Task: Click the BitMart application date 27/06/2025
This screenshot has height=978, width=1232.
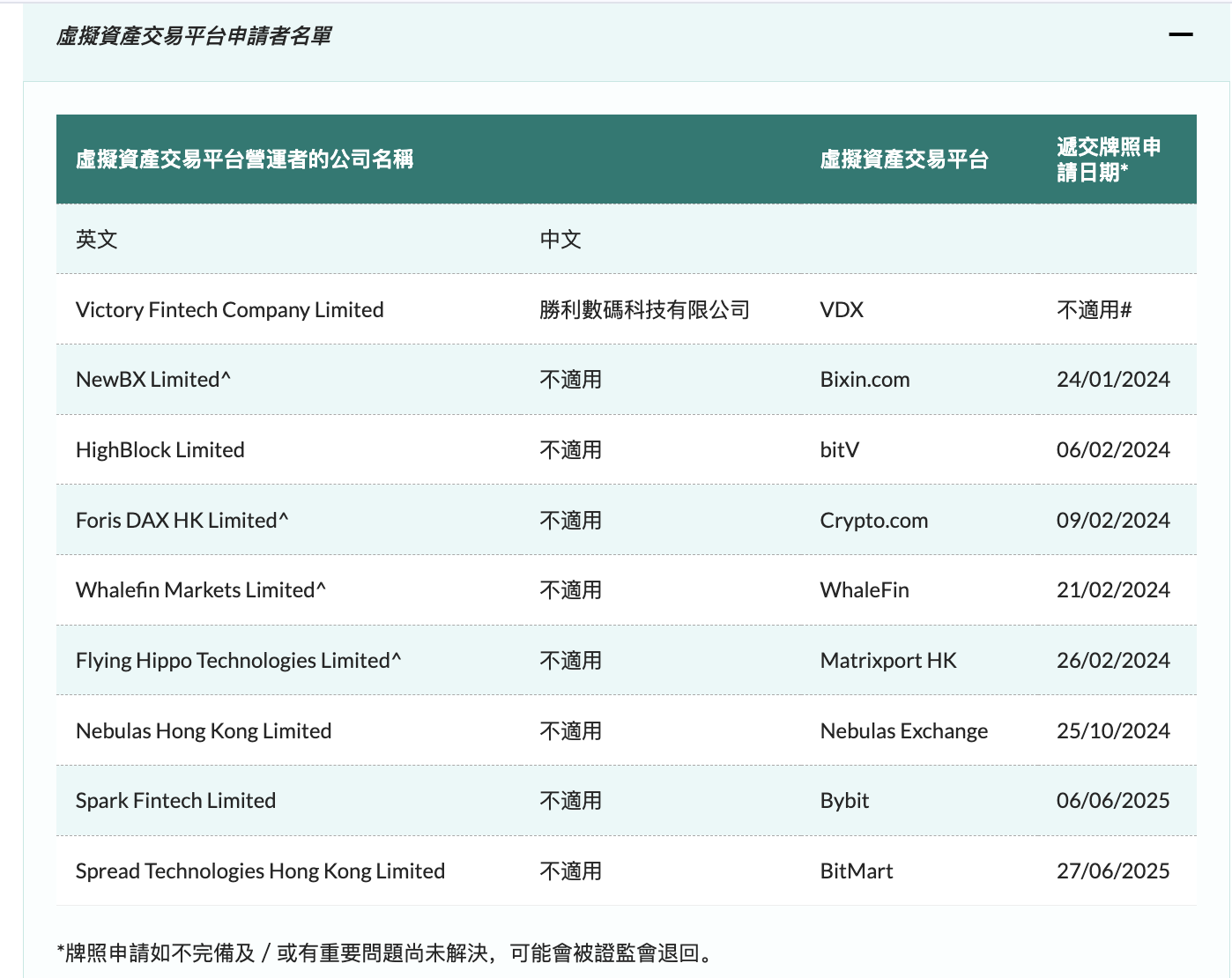Action: pos(1112,871)
